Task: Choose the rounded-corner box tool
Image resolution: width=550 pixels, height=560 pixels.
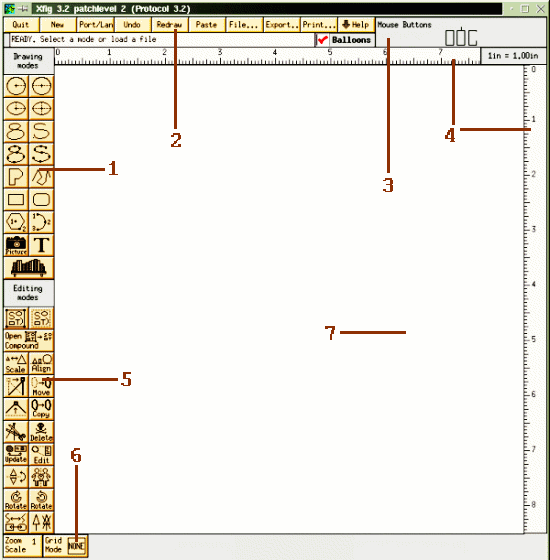Action: tap(41, 199)
